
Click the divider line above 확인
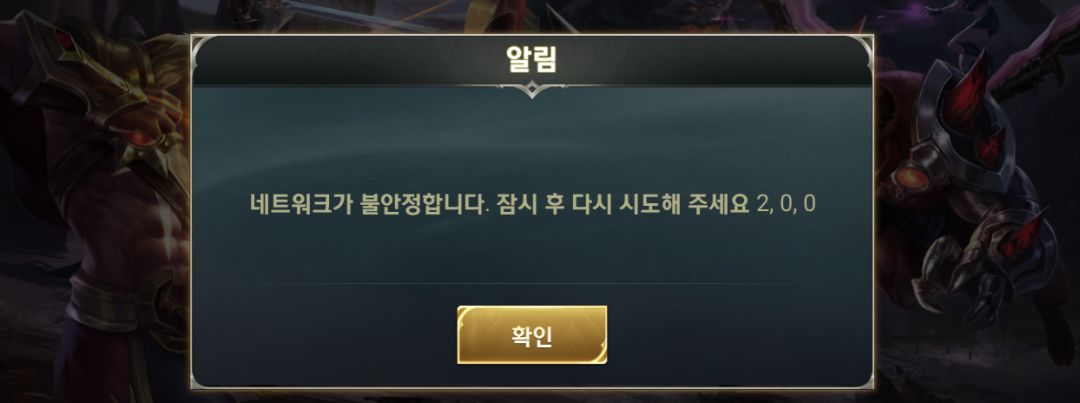[x=532, y=283]
